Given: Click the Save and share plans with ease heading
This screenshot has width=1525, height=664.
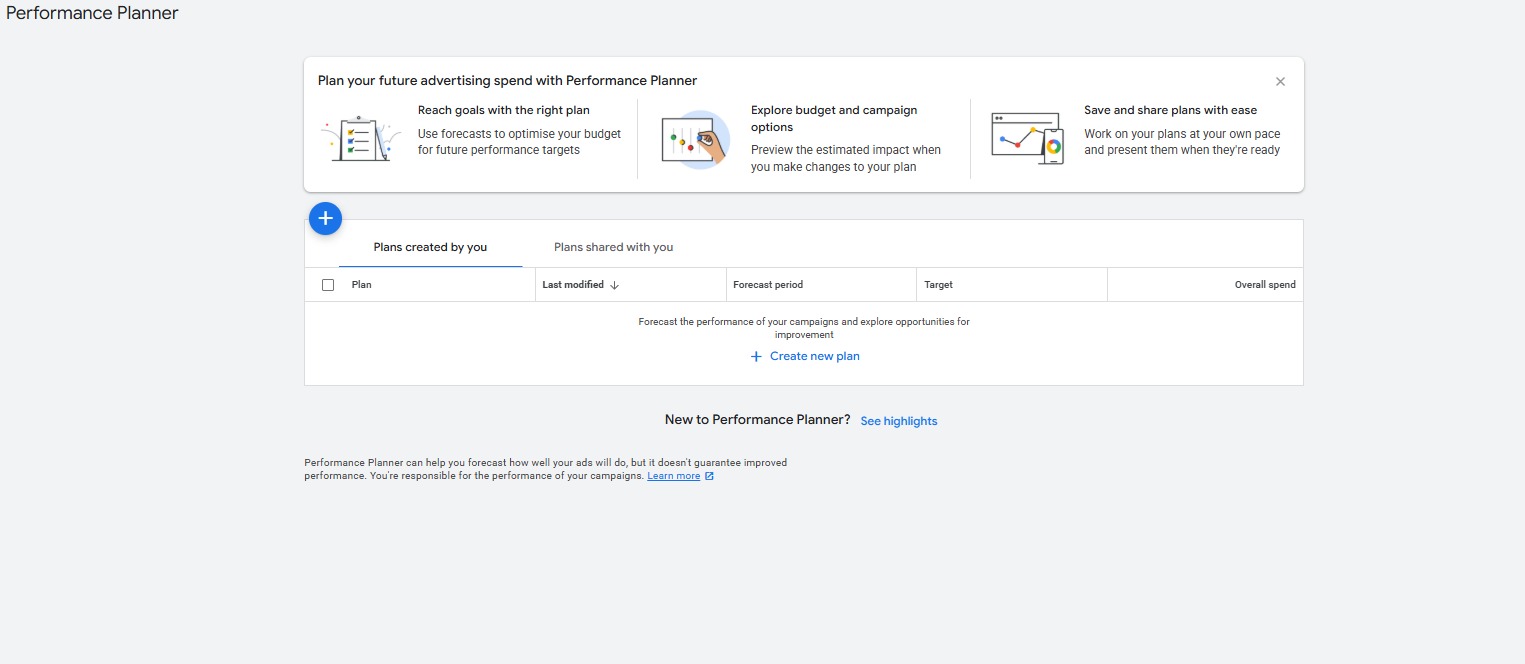Looking at the screenshot, I should 1170,110.
